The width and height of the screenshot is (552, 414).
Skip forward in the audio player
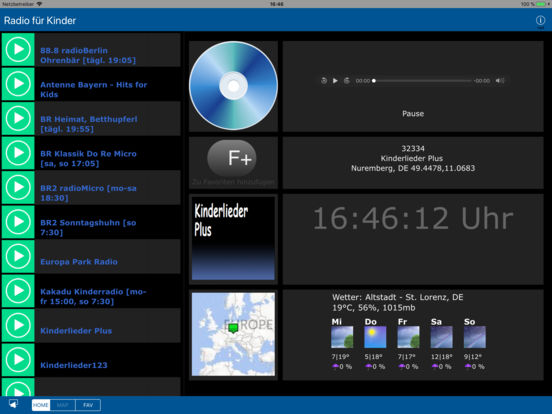pyautogui.click(x=347, y=81)
